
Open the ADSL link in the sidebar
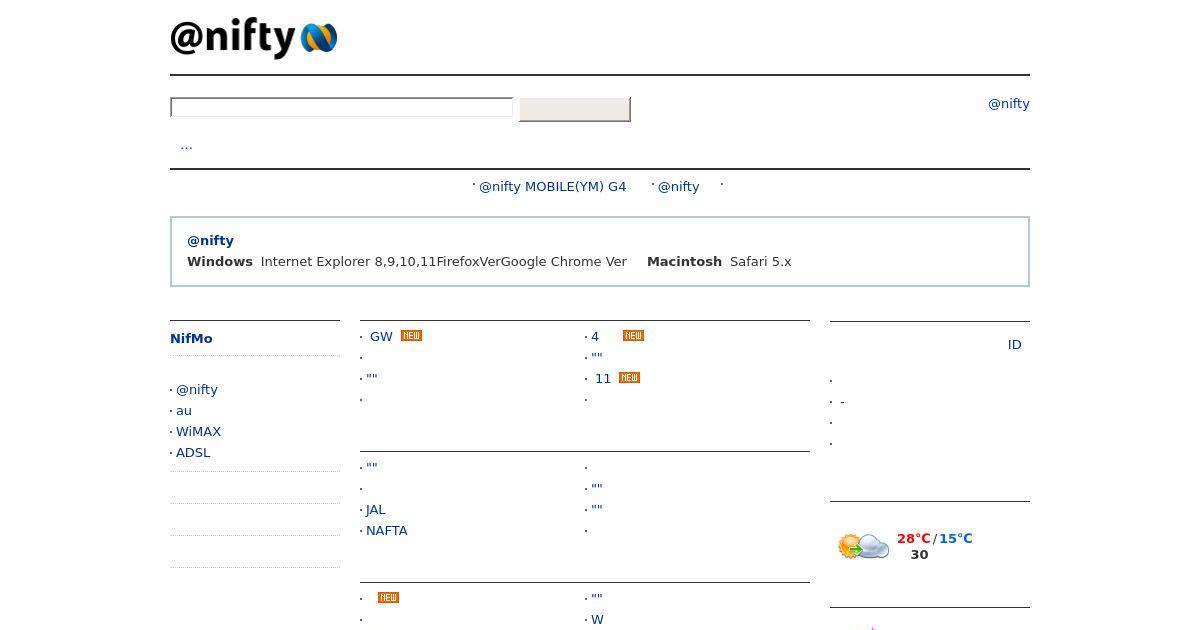coord(193,452)
